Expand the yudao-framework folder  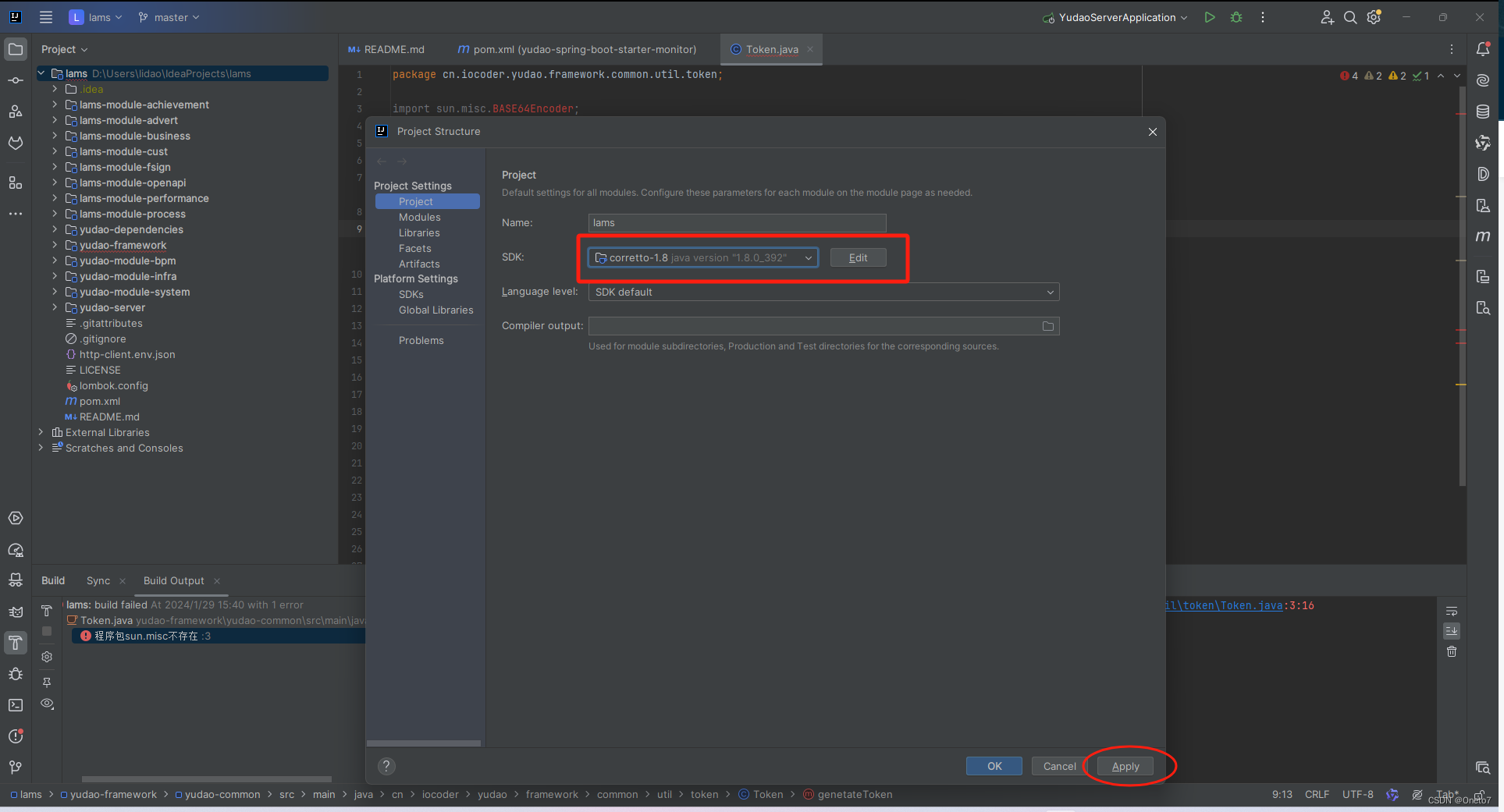[55, 245]
